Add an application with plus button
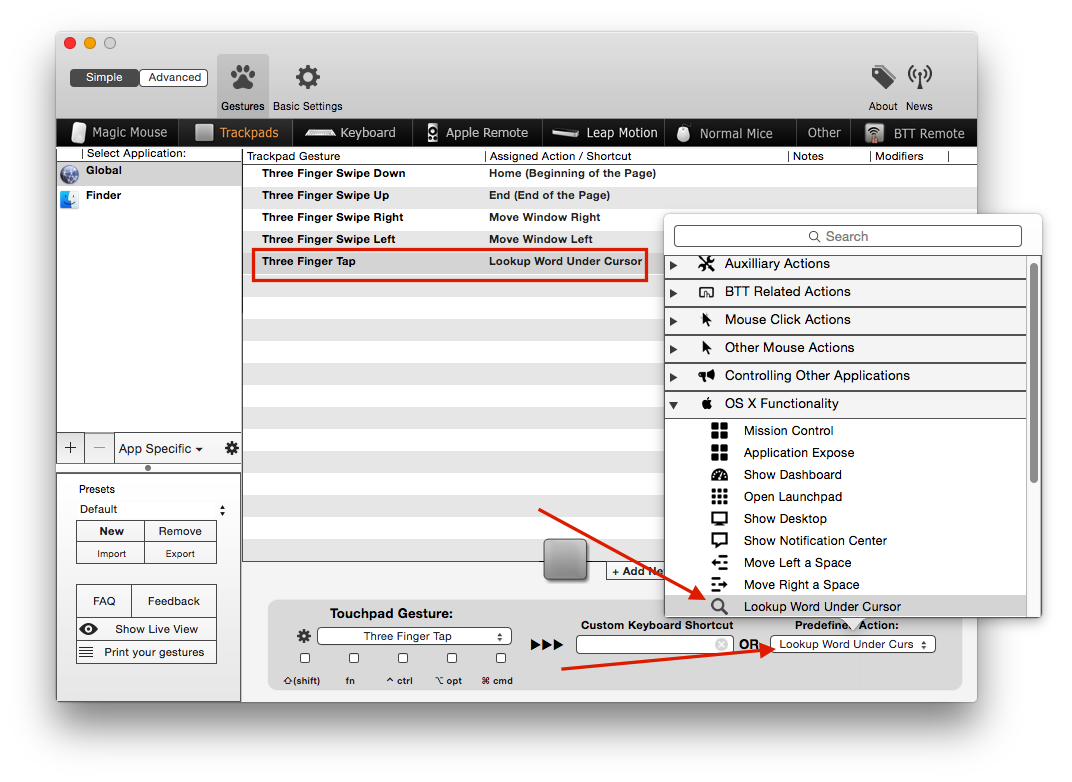The width and height of the screenshot is (1072, 782). 70,448
